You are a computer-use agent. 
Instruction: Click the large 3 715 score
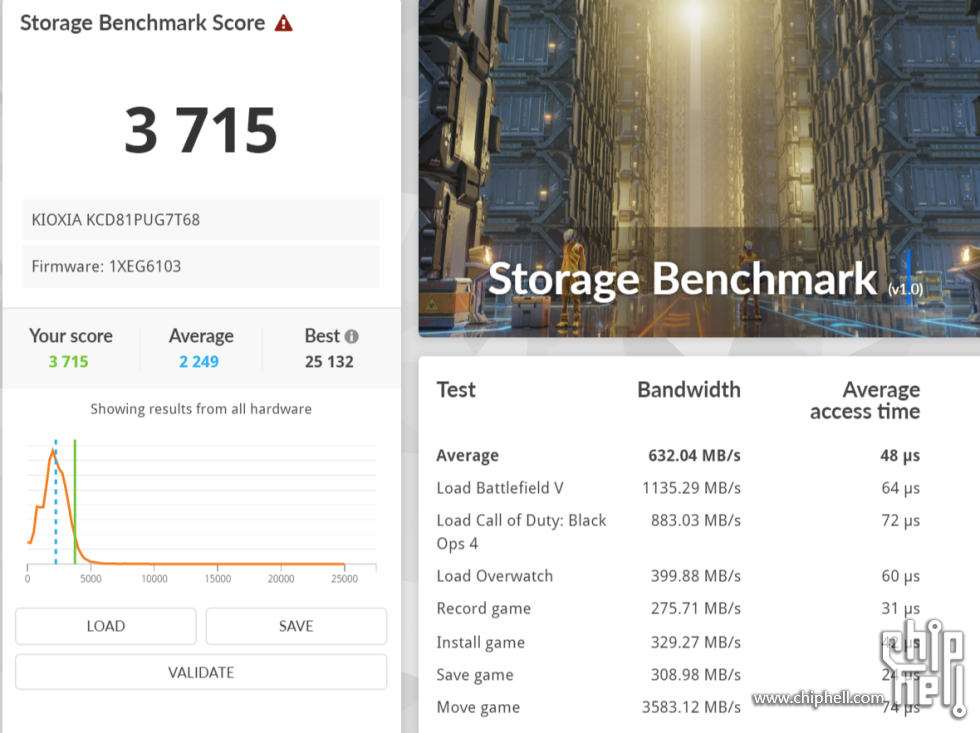pos(201,130)
